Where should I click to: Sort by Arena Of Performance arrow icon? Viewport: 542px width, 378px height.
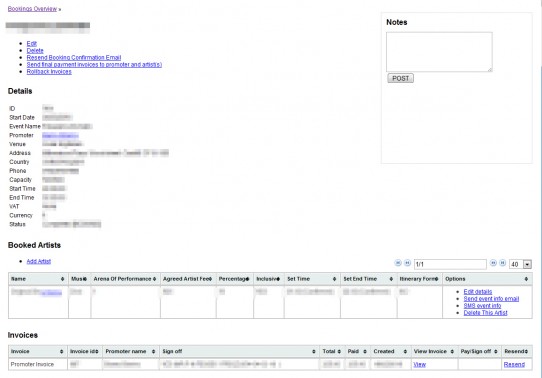pyautogui.click(x=155, y=279)
